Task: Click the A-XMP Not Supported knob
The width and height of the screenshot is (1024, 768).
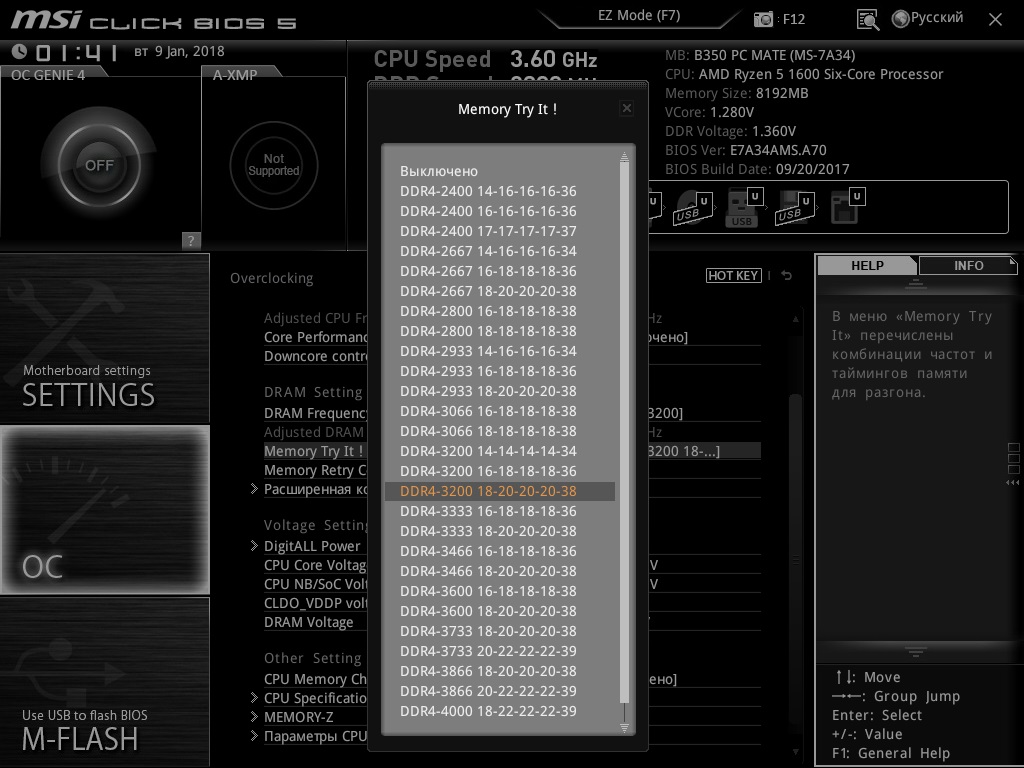Action: [x=274, y=165]
